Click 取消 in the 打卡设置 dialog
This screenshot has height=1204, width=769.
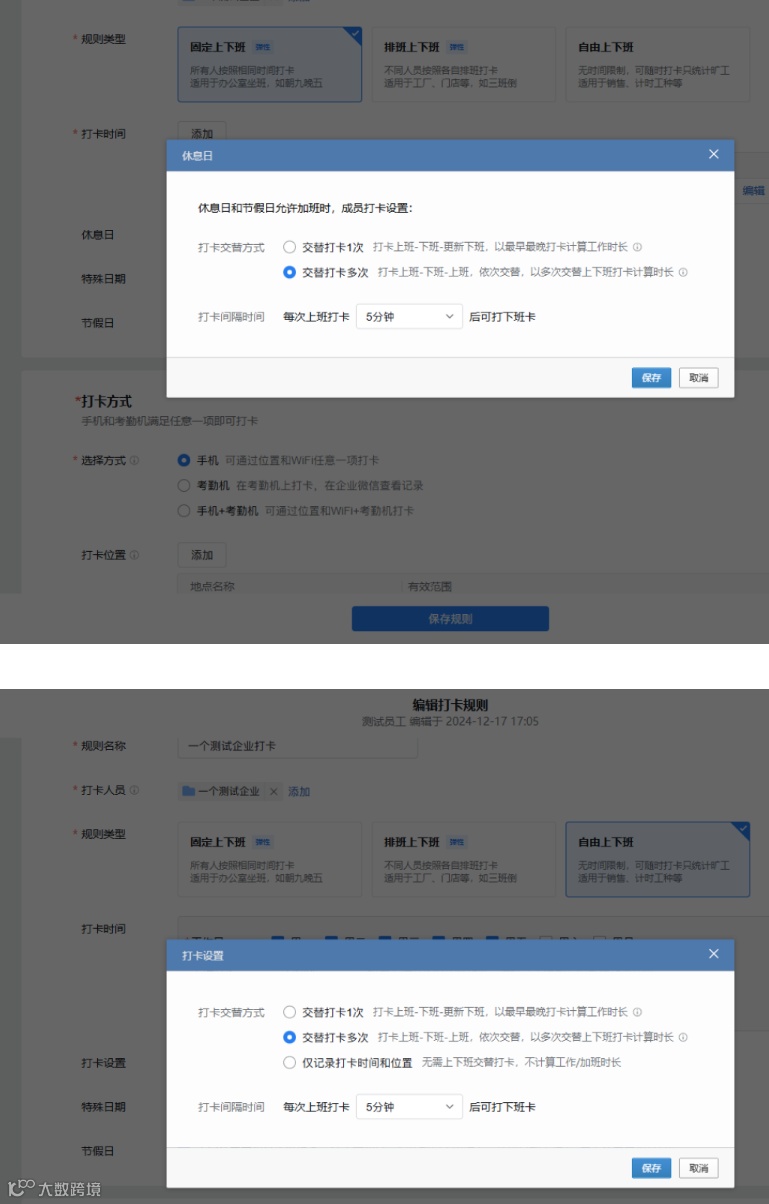(698, 1168)
